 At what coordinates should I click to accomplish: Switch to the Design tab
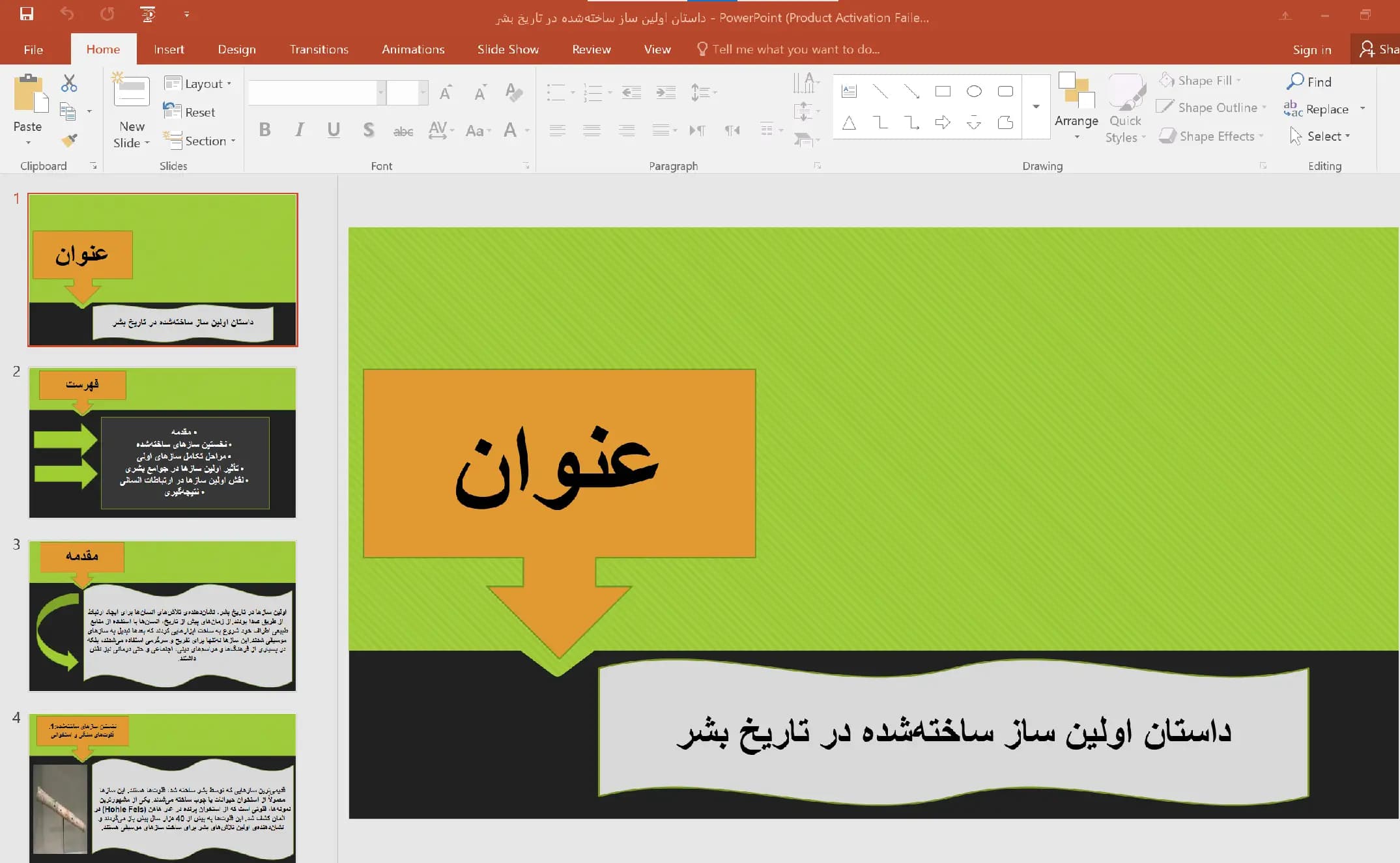click(236, 50)
